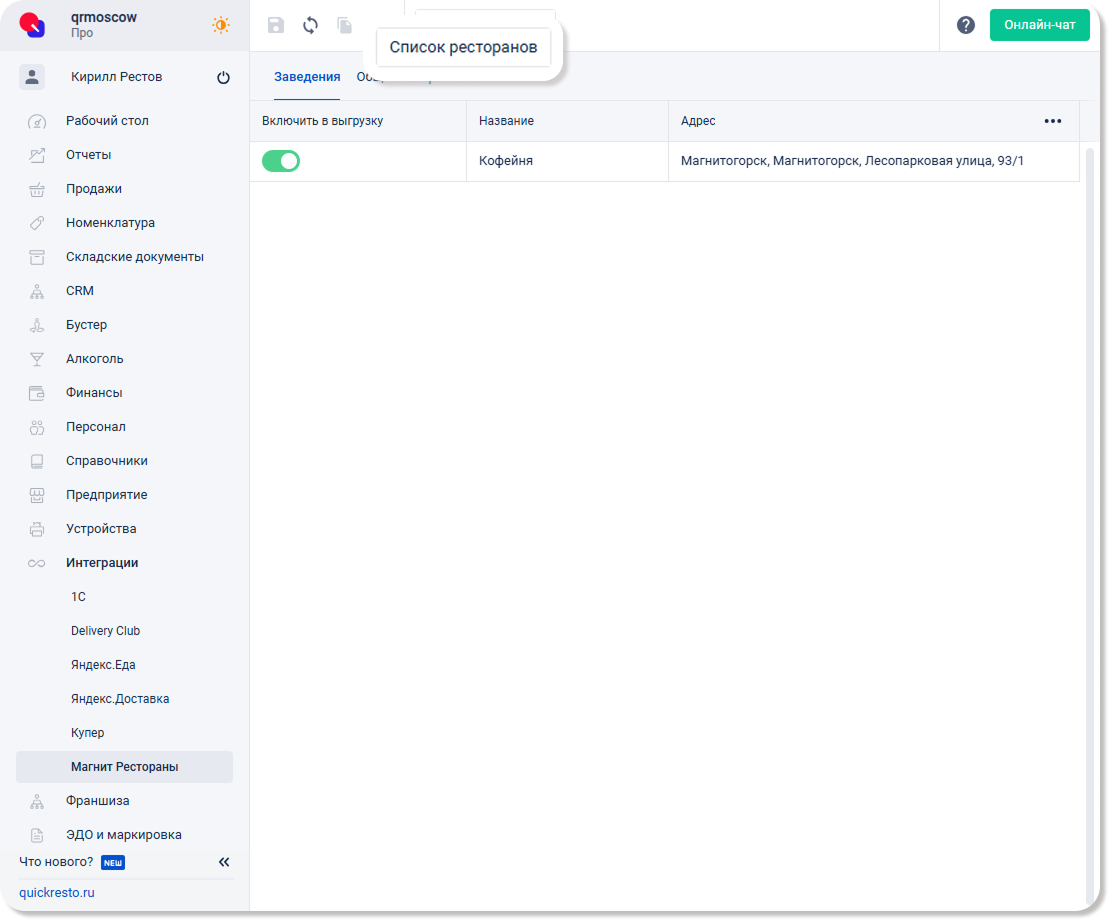Click the refresh sync icon in toolbar

(310, 26)
